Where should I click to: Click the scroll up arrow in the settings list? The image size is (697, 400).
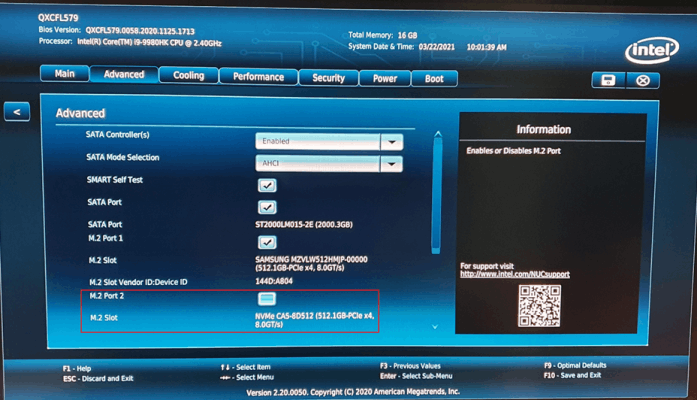click(x=435, y=135)
